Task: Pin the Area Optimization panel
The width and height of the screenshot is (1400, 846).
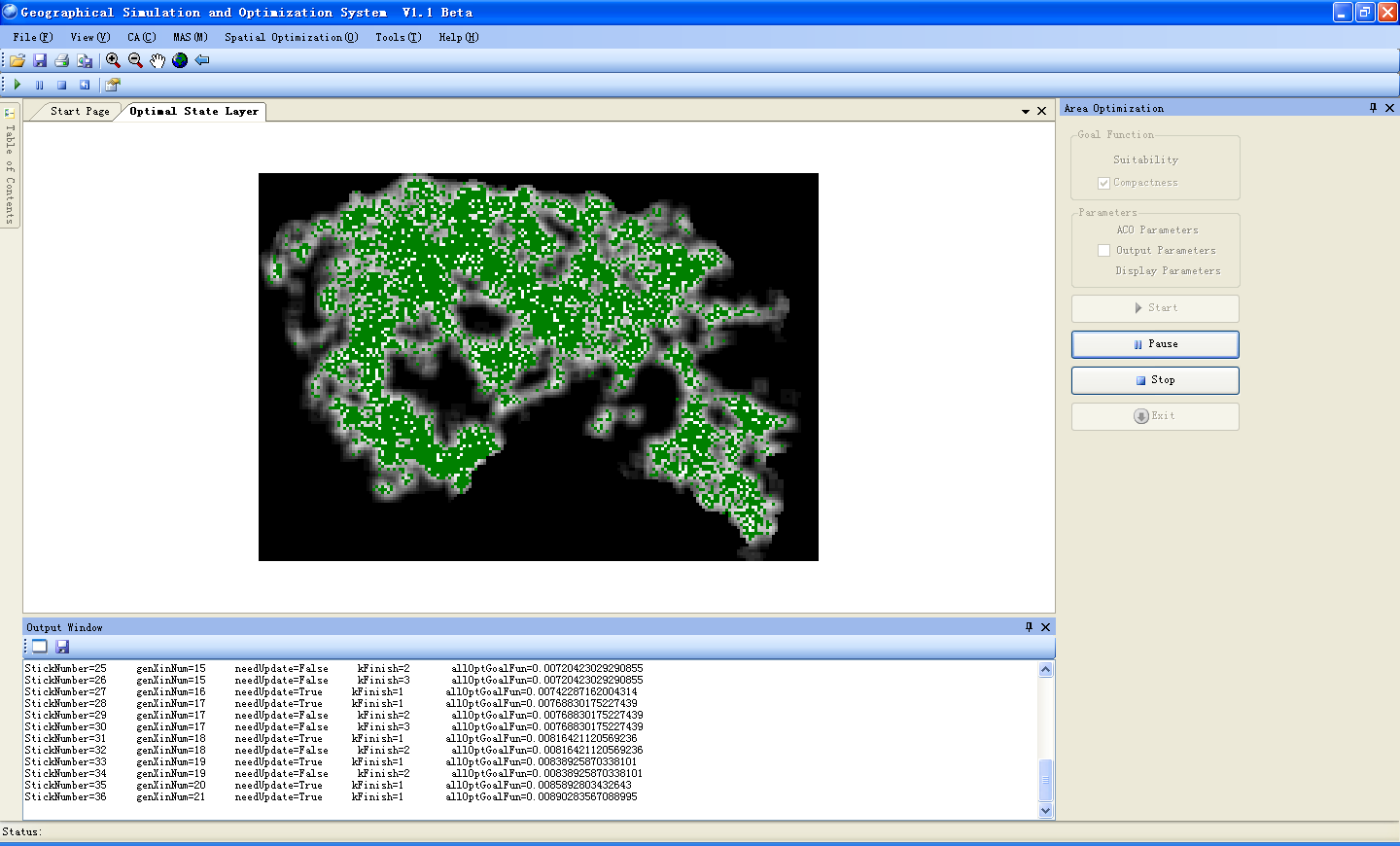Action: tap(1373, 108)
